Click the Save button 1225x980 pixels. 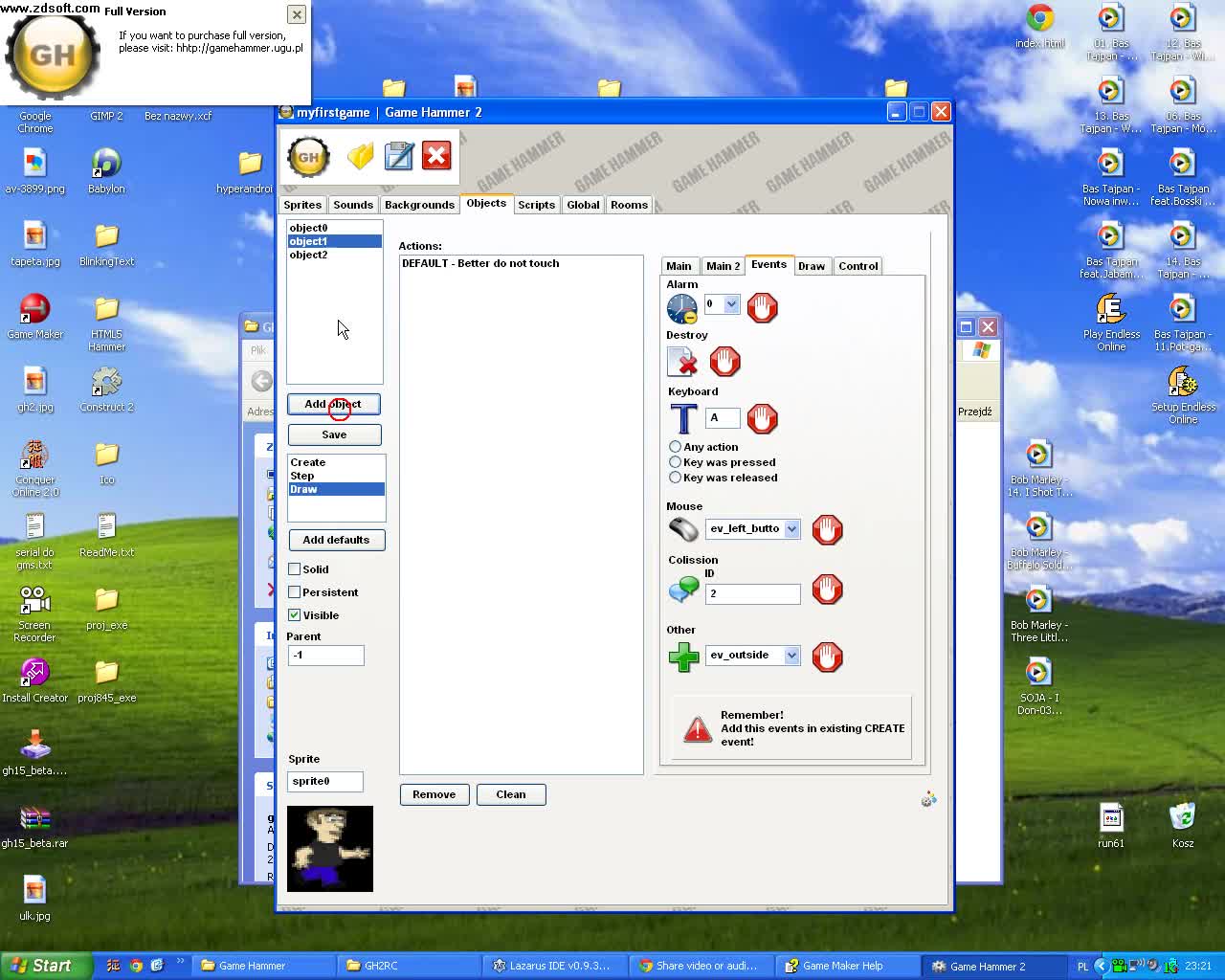334,434
